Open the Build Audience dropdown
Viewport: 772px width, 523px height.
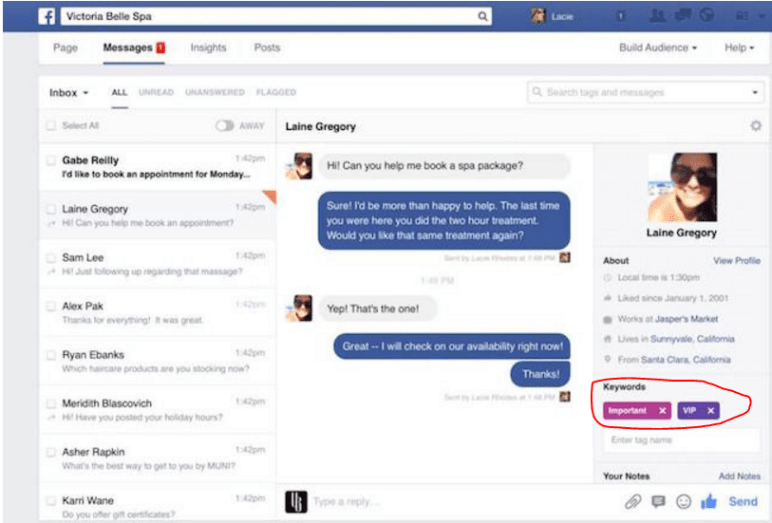click(658, 48)
